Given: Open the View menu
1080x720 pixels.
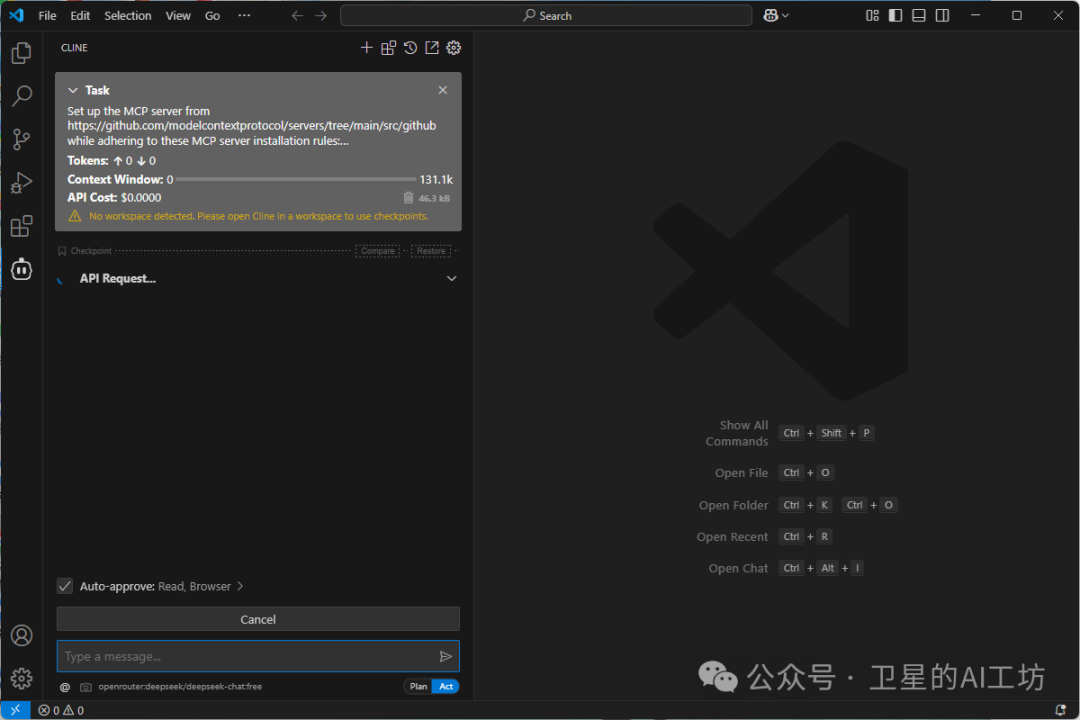Looking at the screenshot, I should click(178, 16).
